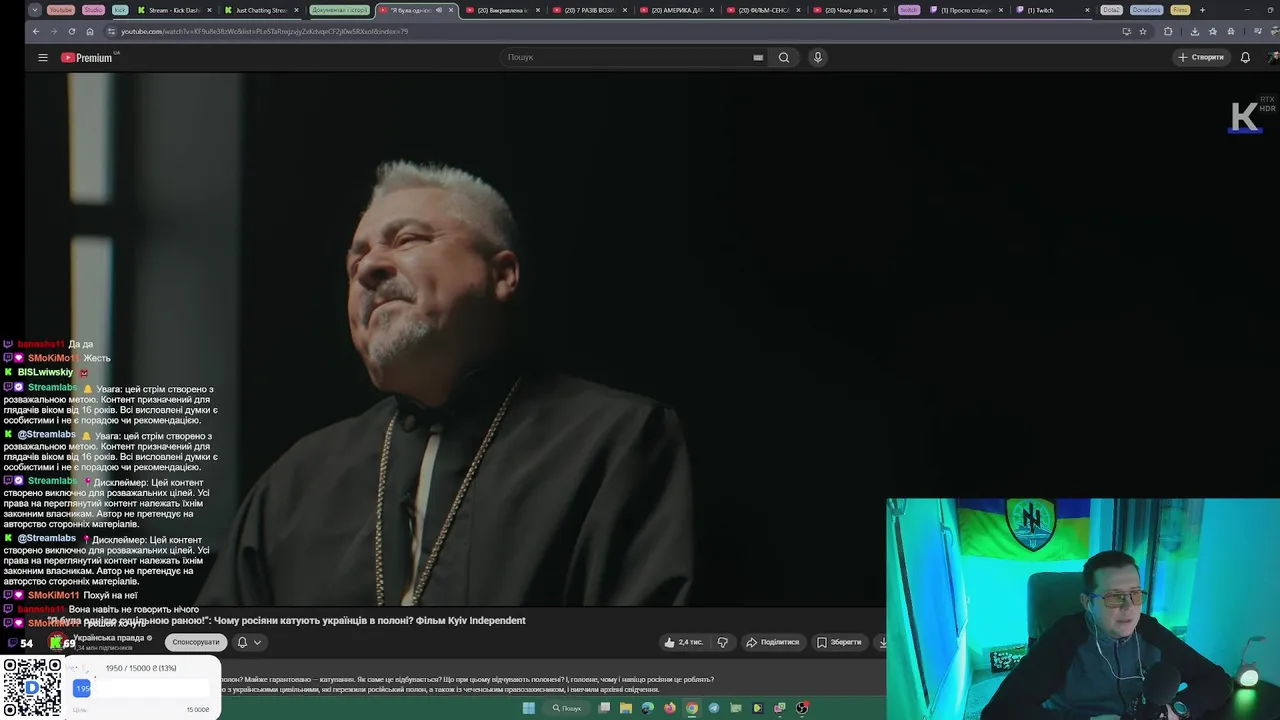Screen dimensions: 1280x720
Task: Click the donation QR code
Action: [x=32, y=687]
